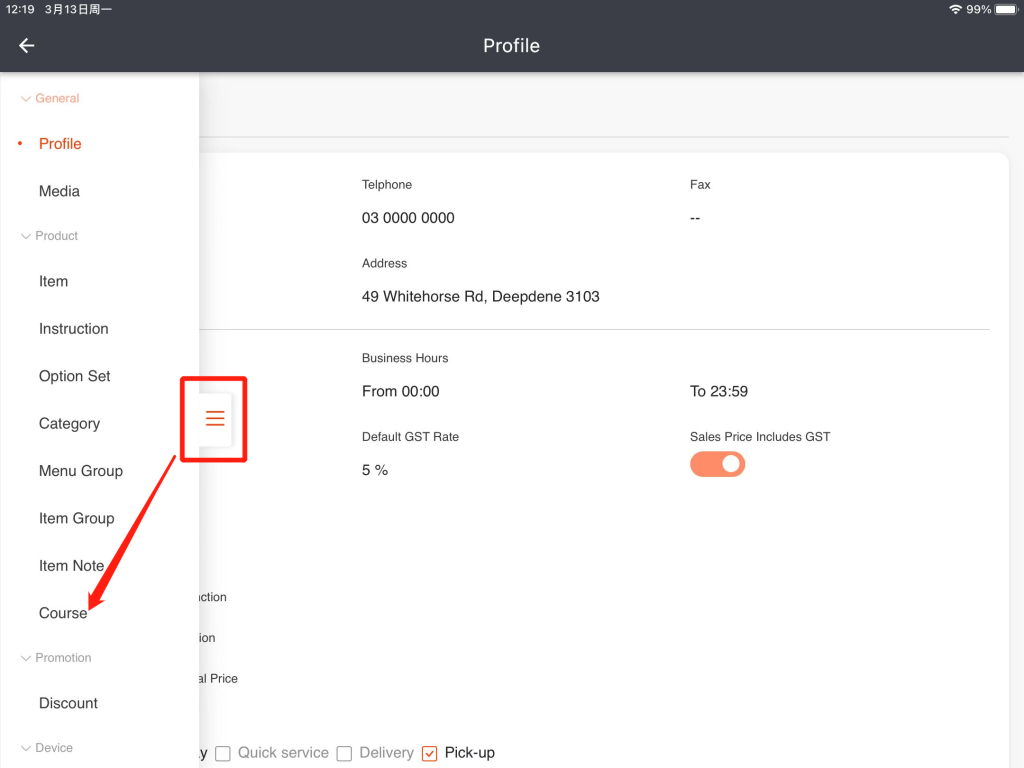Collapse the General section
This screenshot has height=768, width=1024.
click(26, 99)
